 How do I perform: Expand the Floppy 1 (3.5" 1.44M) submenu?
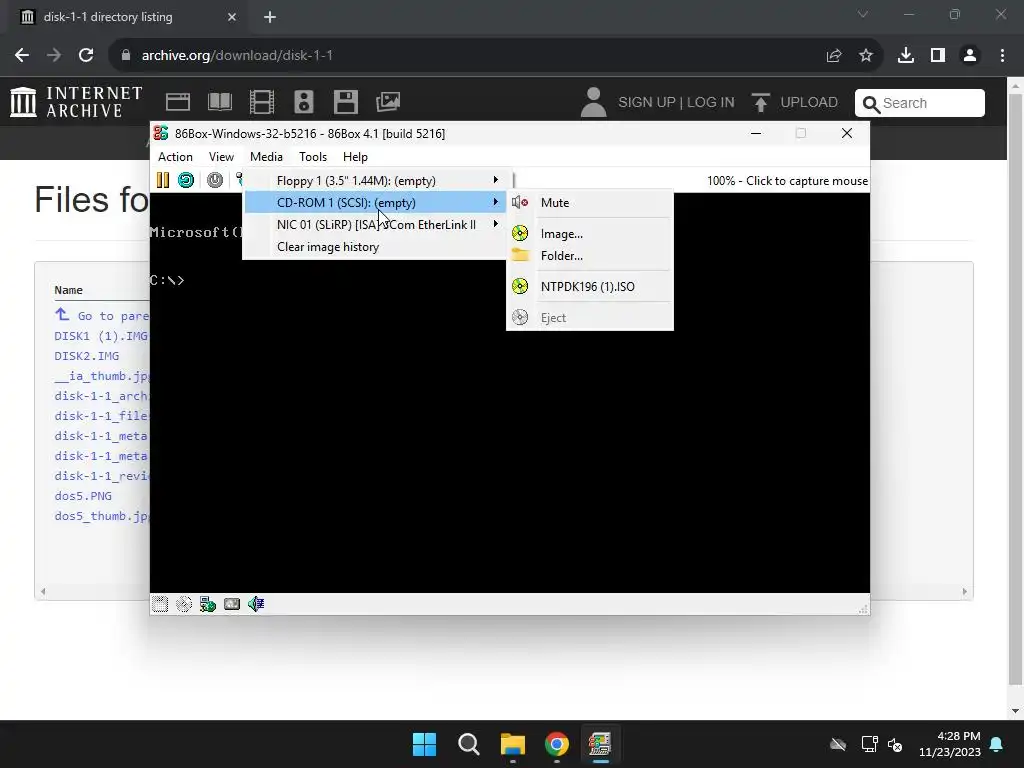click(375, 181)
